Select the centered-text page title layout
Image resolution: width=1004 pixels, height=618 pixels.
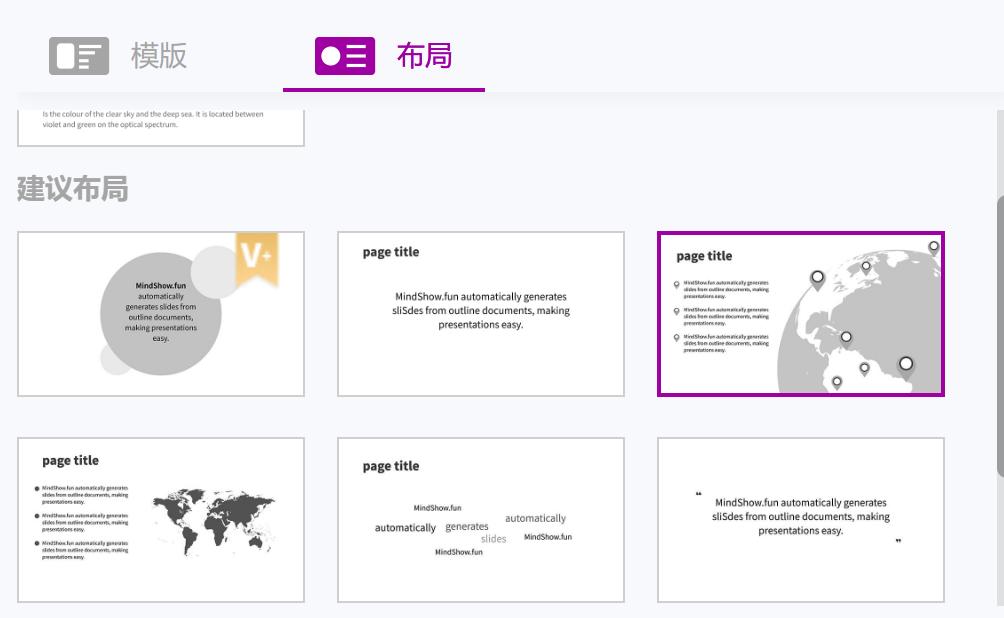[480, 313]
